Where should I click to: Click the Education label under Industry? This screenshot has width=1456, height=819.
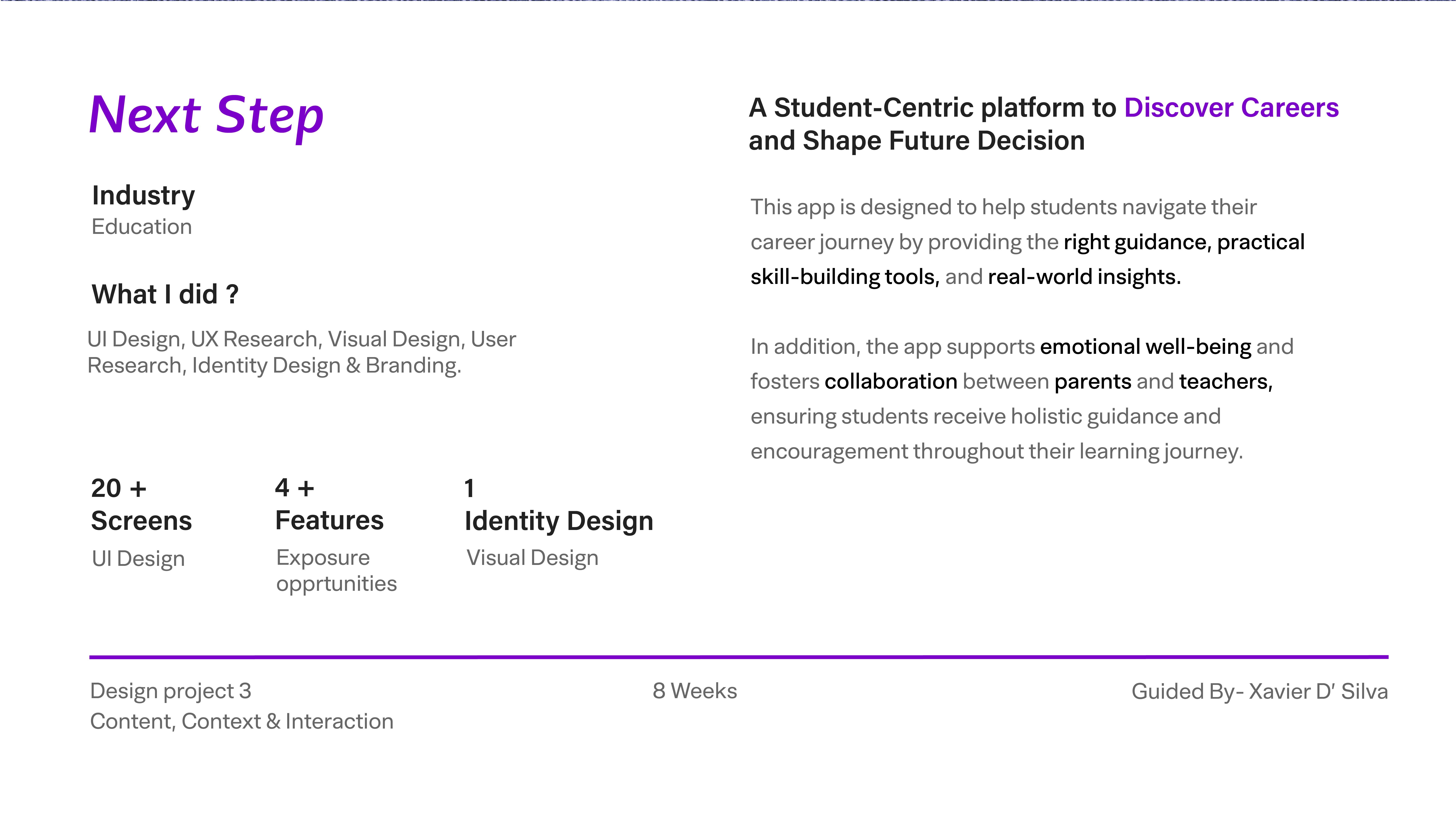tap(142, 227)
